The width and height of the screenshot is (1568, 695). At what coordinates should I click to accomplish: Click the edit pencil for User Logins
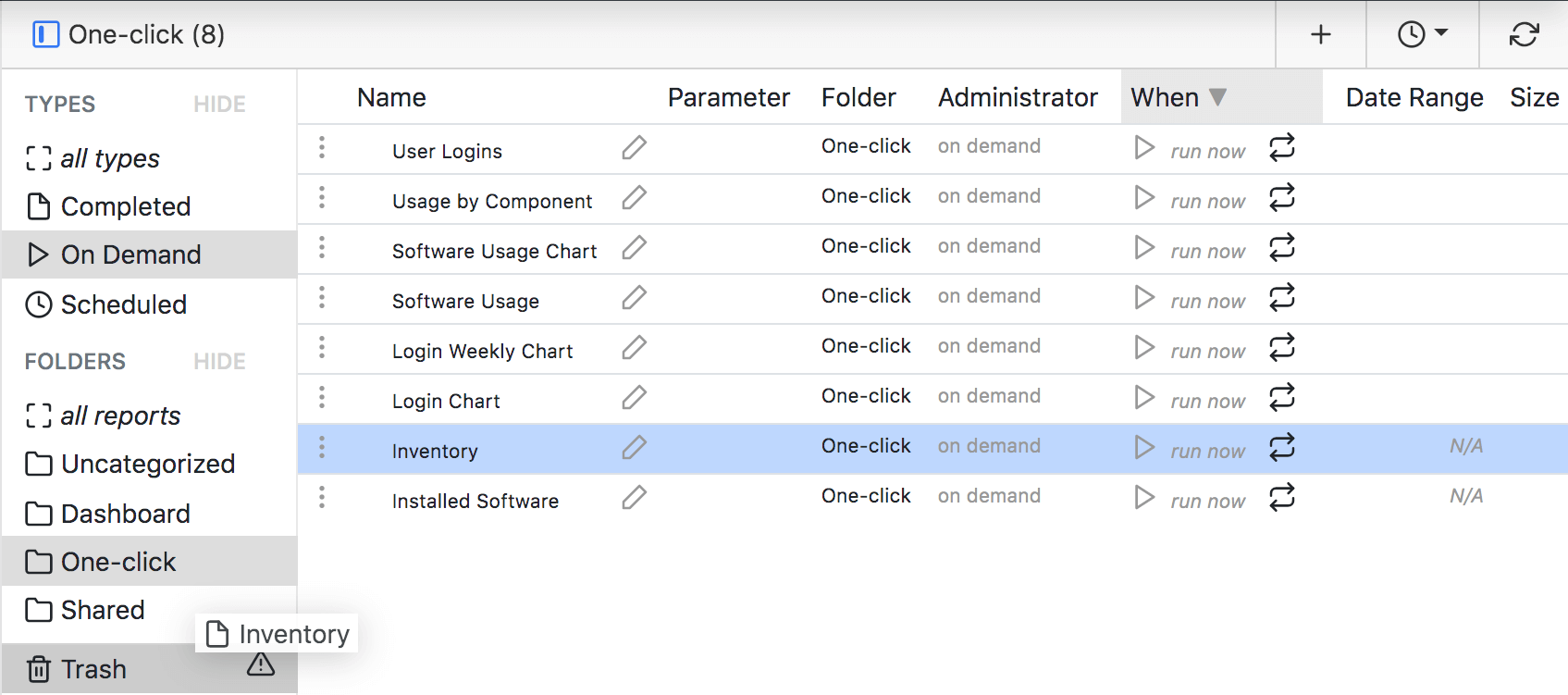(x=634, y=148)
